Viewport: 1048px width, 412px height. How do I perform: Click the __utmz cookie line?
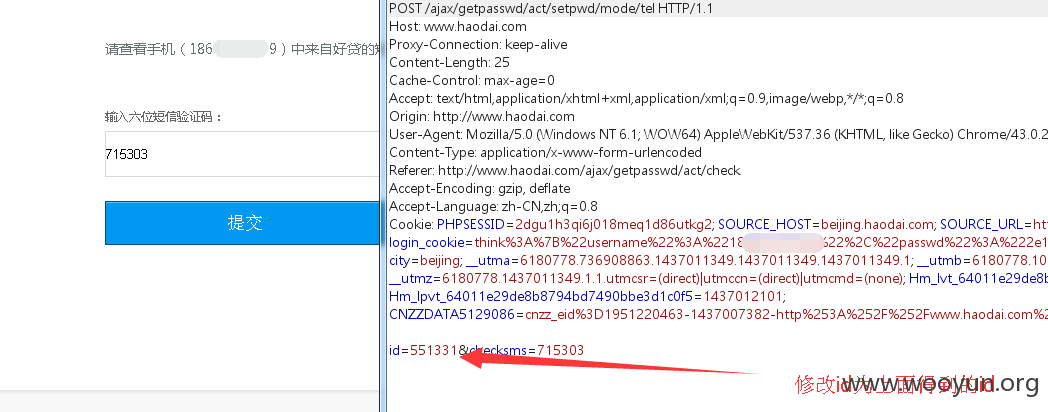pyautogui.click(x=718, y=278)
